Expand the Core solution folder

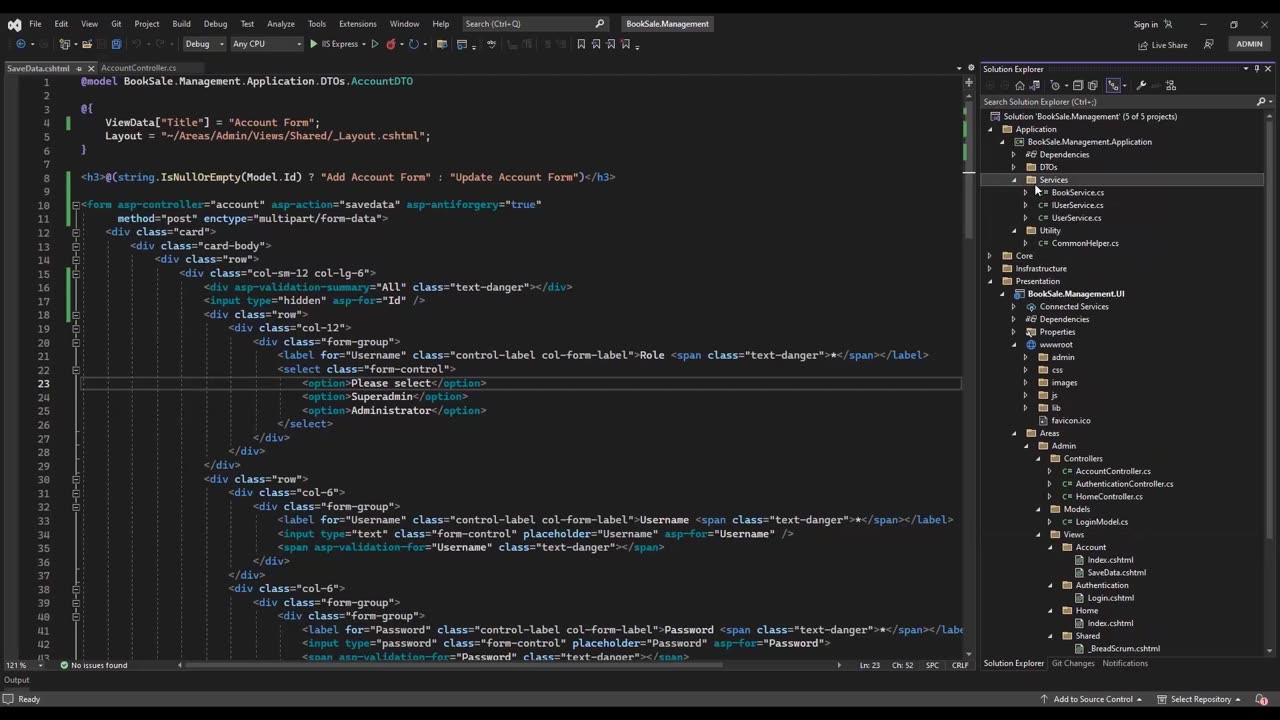point(990,256)
